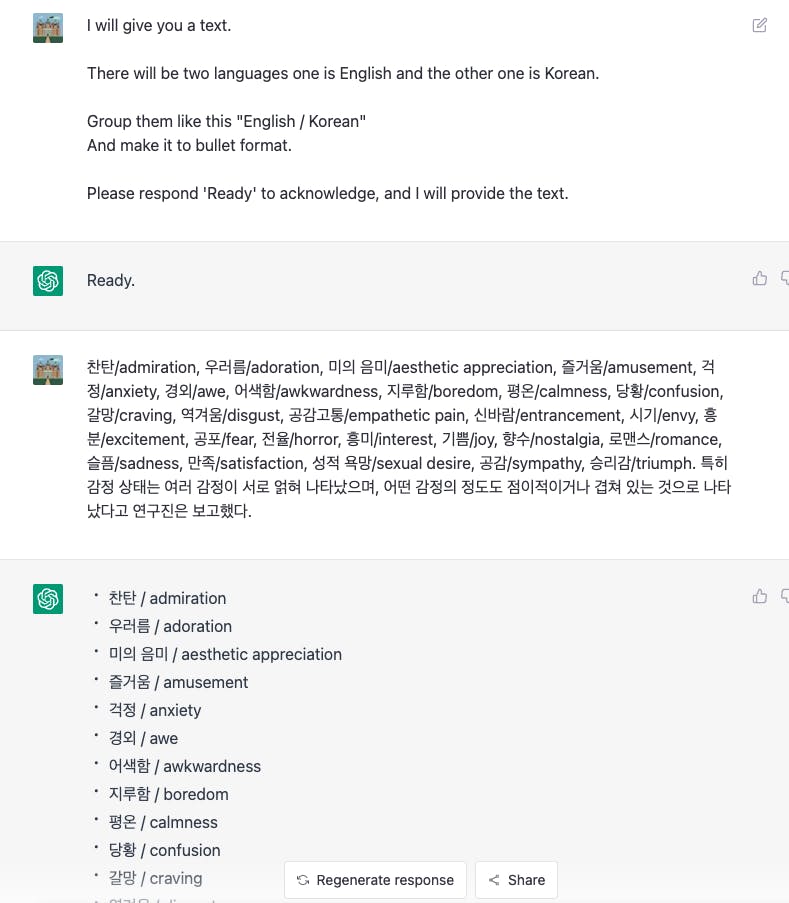Click the 'Ready.' reply text

click(x=111, y=280)
